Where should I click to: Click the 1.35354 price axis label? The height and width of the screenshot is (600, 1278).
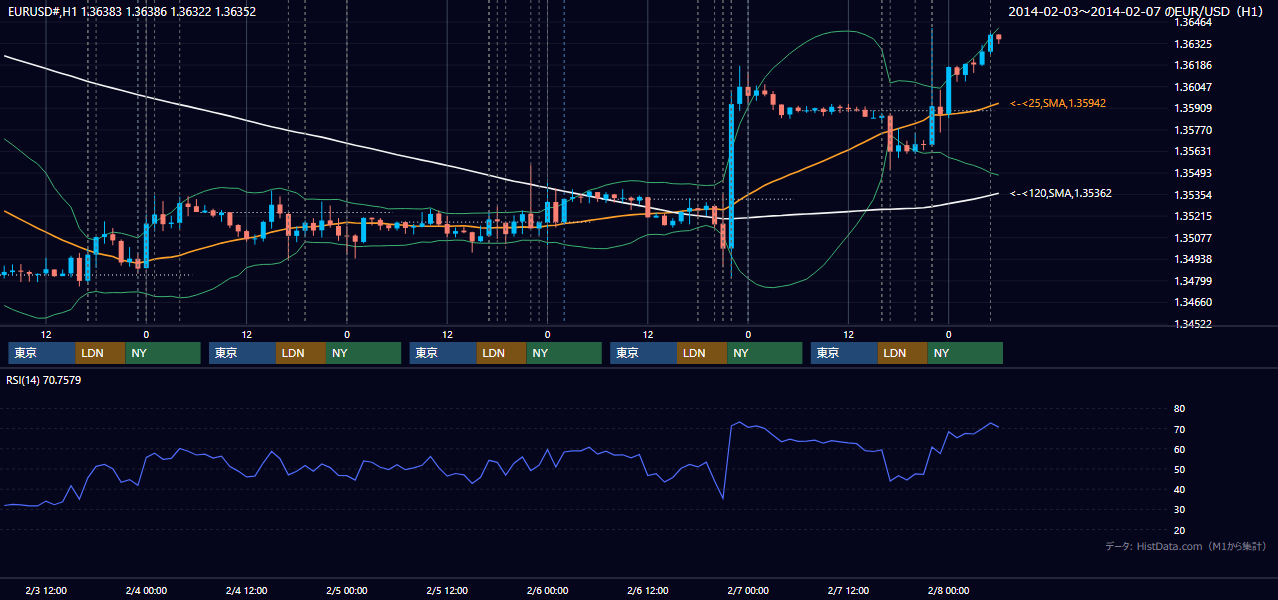tap(1192, 194)
